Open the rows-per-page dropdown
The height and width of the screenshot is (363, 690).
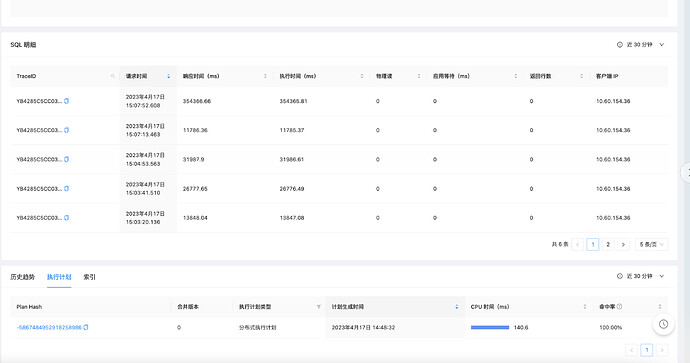coord(651,244)
